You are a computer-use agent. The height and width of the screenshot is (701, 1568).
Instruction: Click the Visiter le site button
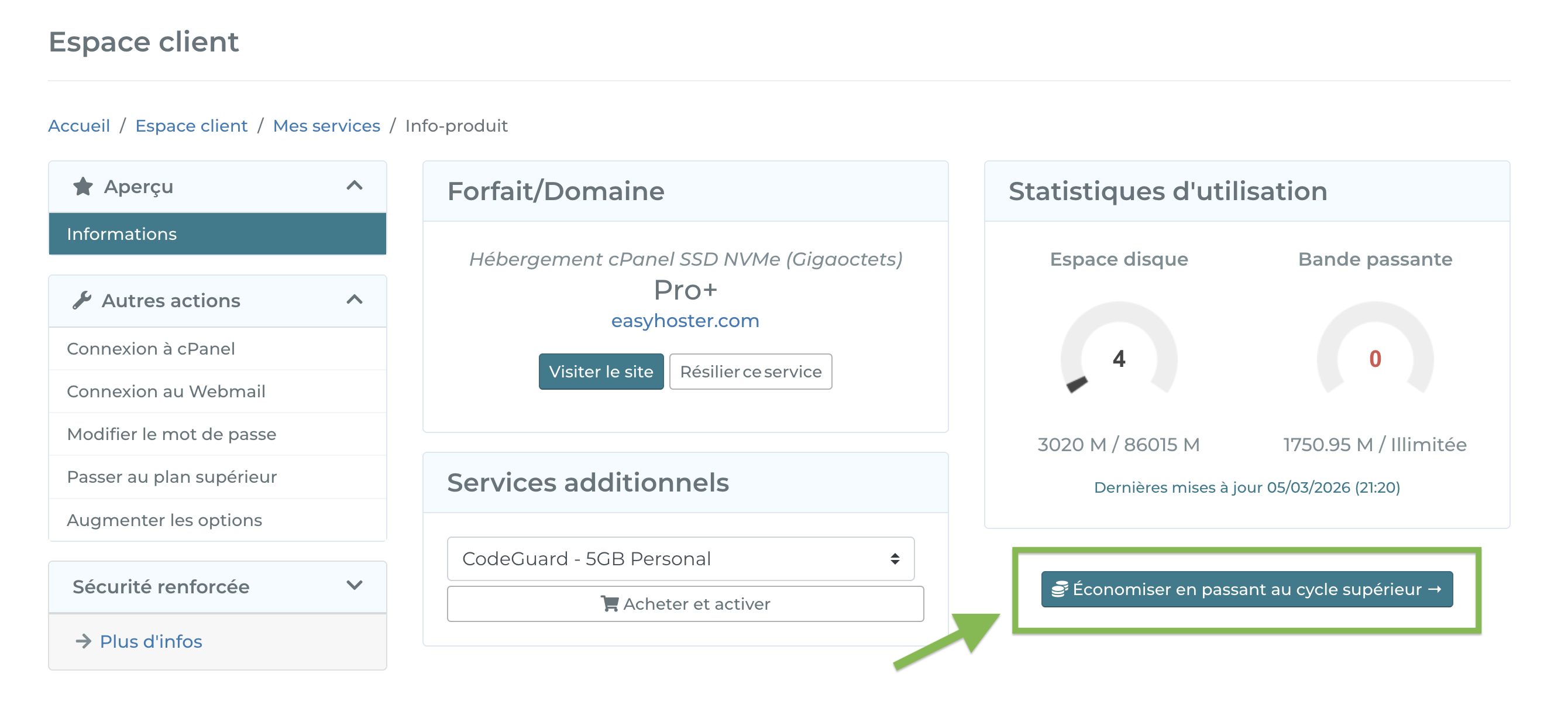pyautogui.click(x=600, y=371)
